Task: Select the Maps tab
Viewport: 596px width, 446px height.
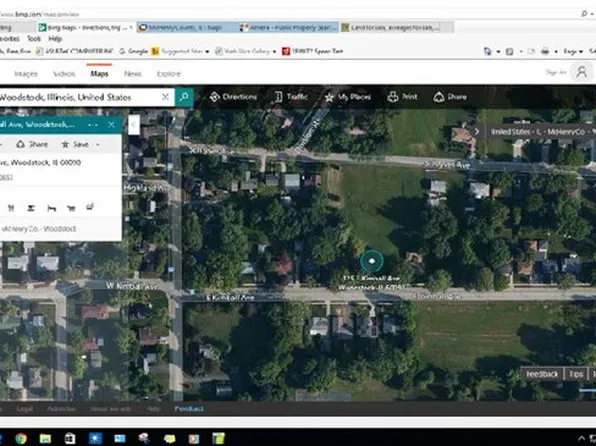Action: (x=99, y=74)
